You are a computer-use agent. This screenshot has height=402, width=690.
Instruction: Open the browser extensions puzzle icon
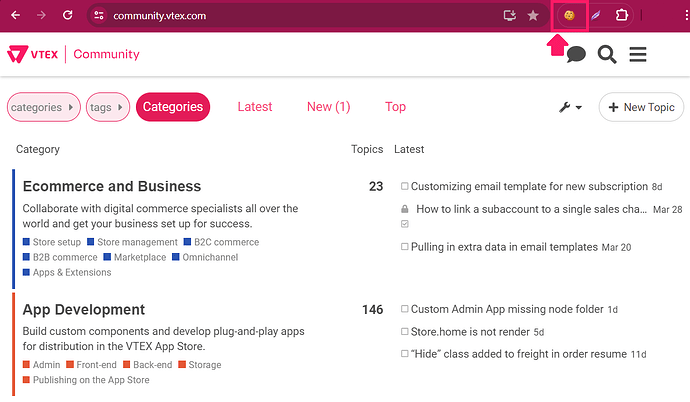[622, 16]
